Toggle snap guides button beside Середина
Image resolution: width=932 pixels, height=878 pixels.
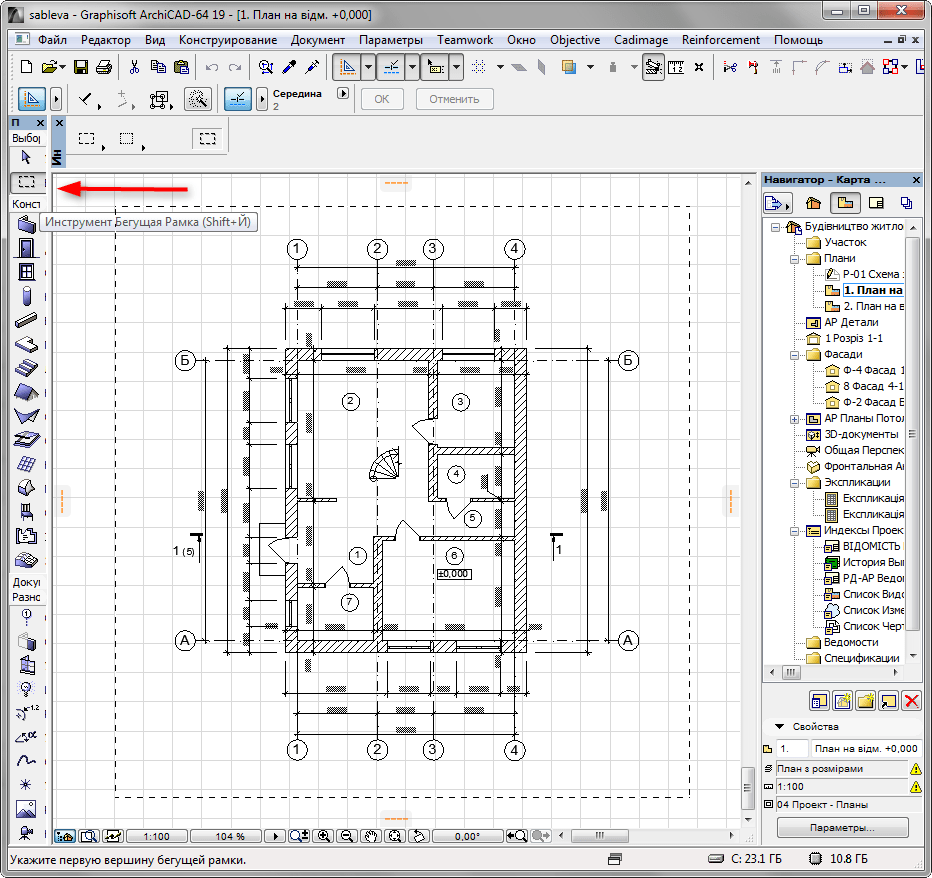pyautogui.click(x=238, y=99)
